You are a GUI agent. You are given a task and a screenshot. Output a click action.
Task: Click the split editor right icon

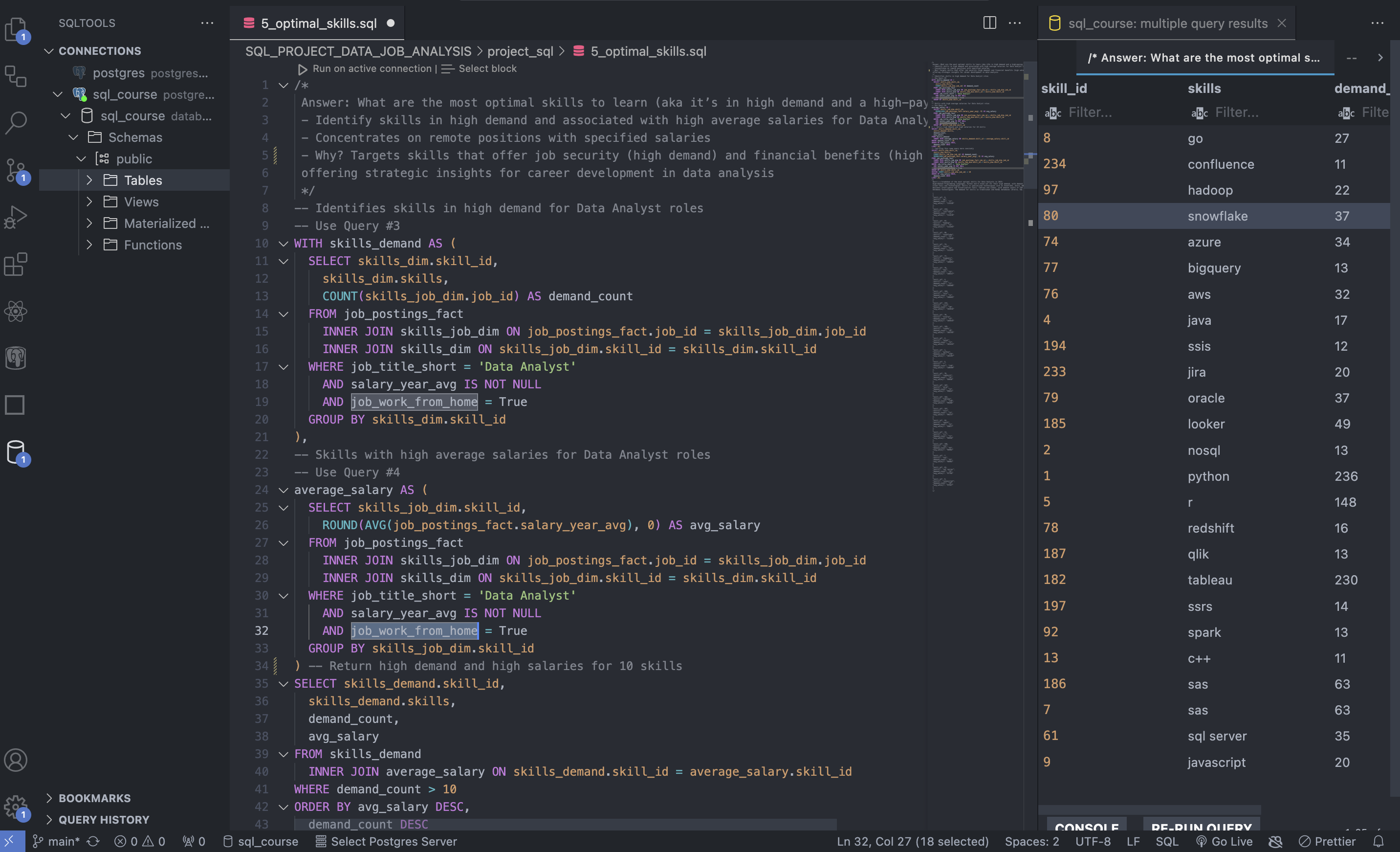click(x=989, y=22)
